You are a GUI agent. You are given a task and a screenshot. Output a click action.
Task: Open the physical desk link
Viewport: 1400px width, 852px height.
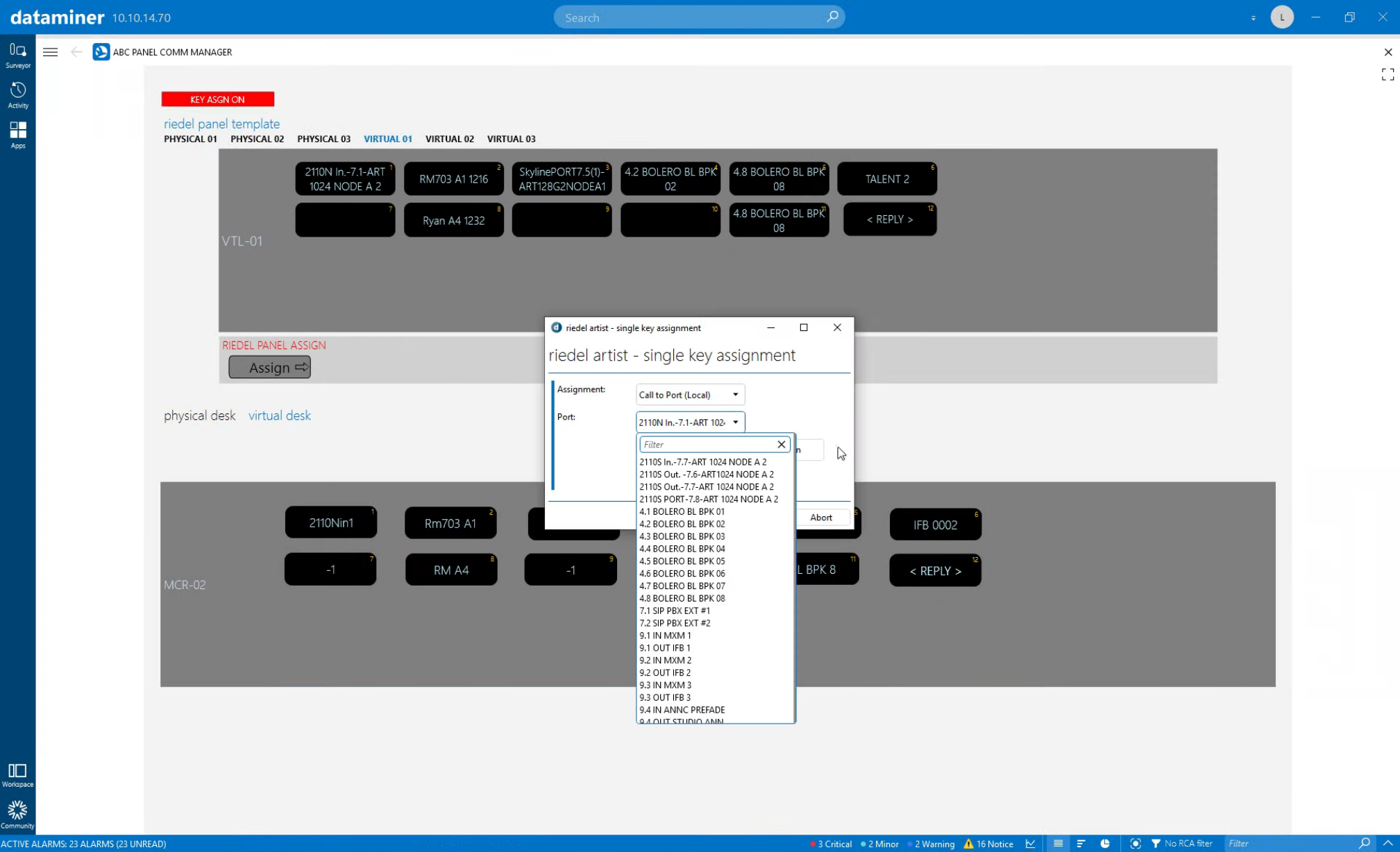(200, 416)
